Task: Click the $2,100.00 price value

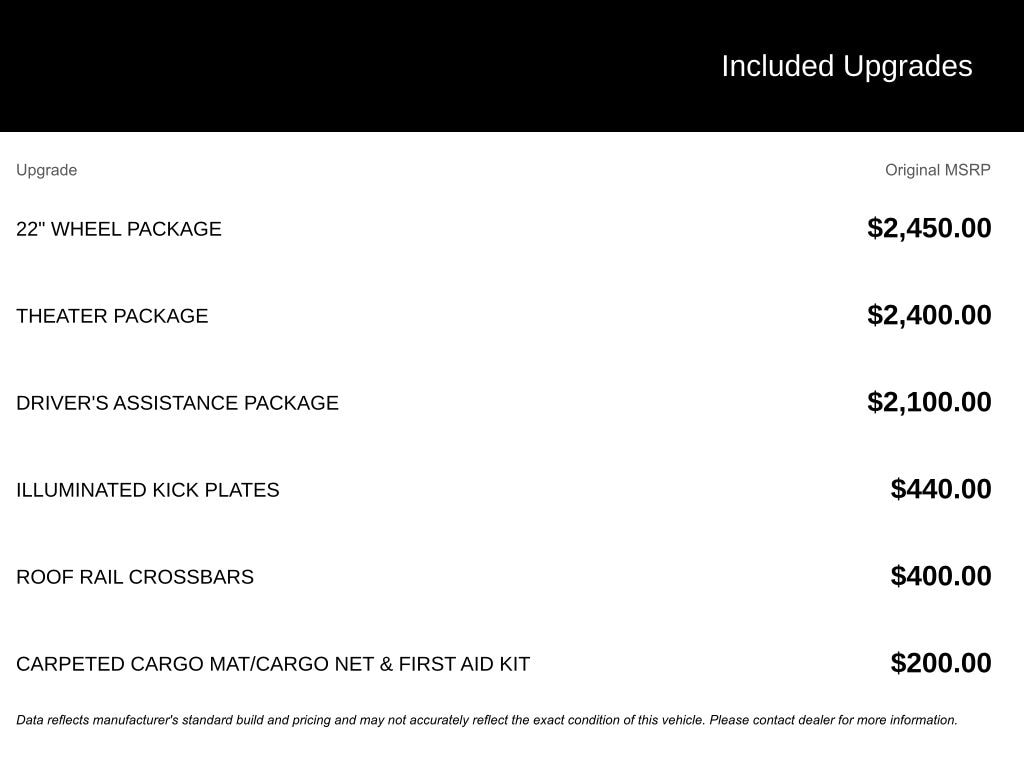Action: (929, 402)
